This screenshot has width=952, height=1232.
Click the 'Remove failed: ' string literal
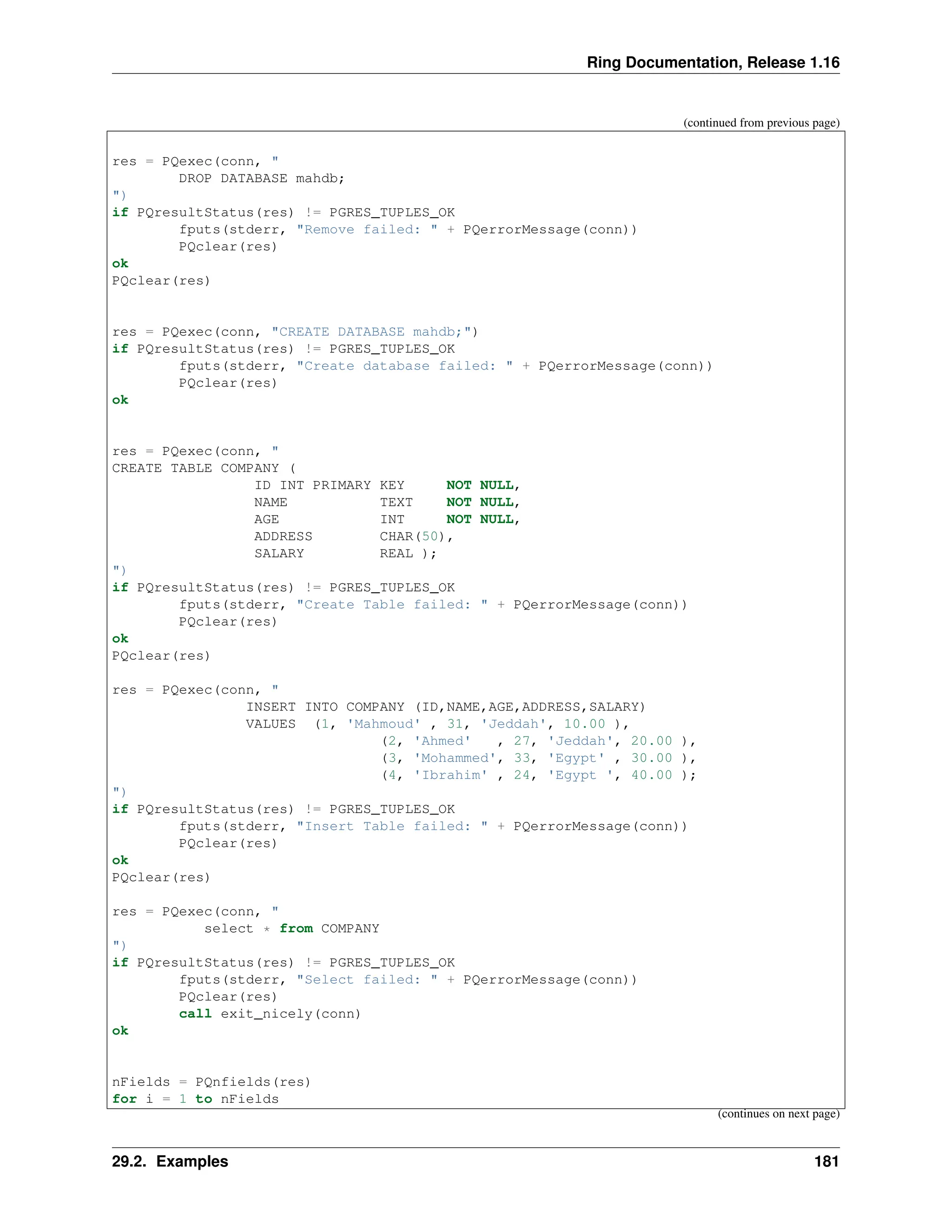(x=367, y=230)
